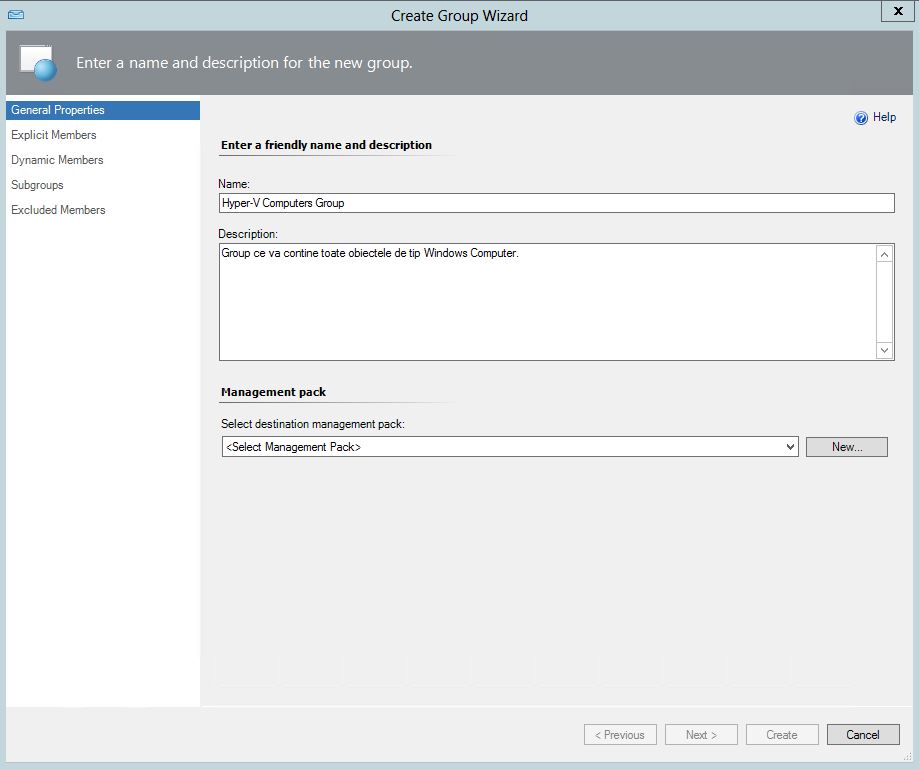Select the General Properties step

point(58,110)
